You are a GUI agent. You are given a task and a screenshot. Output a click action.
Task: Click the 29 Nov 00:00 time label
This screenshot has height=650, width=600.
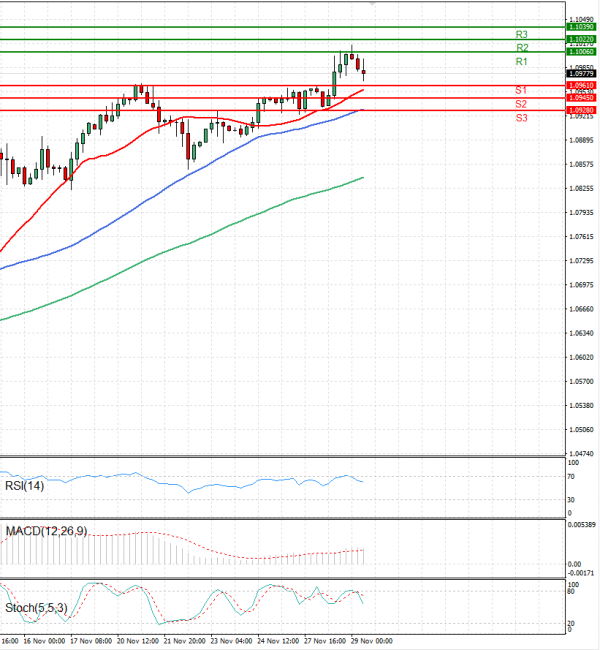point(372,641)
